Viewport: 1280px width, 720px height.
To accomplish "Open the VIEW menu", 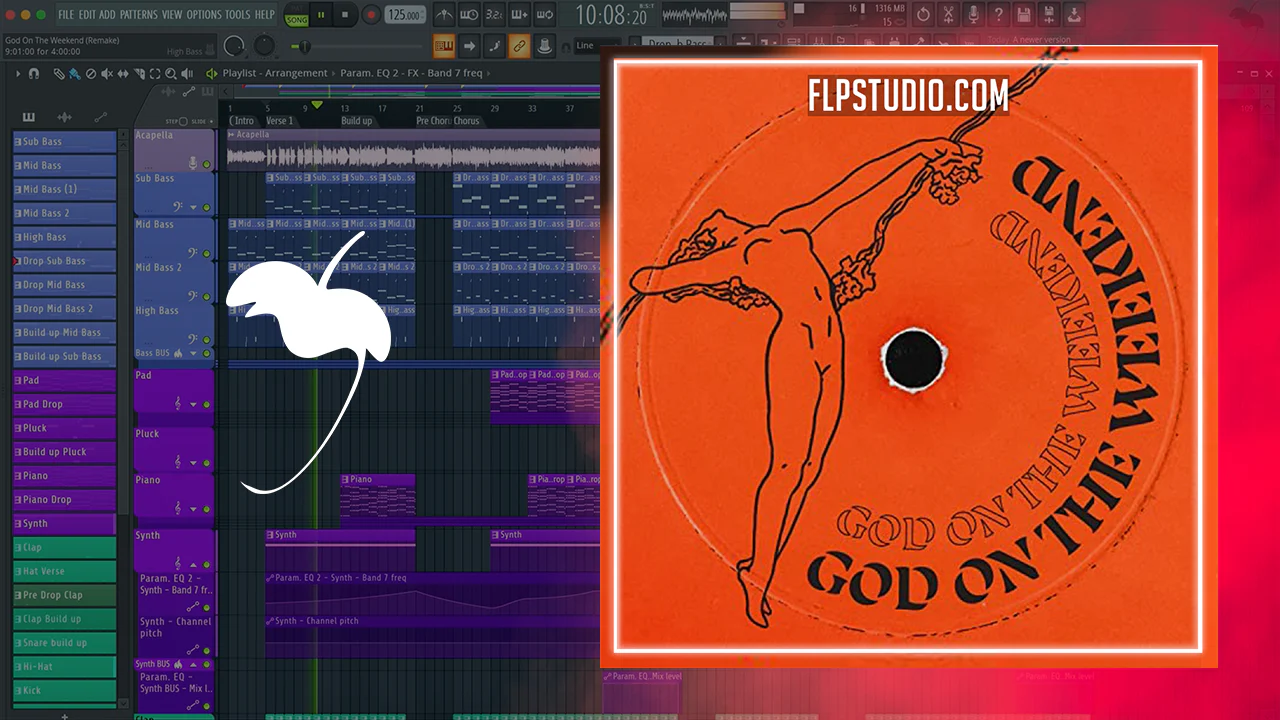I will (x=172, y=15).
